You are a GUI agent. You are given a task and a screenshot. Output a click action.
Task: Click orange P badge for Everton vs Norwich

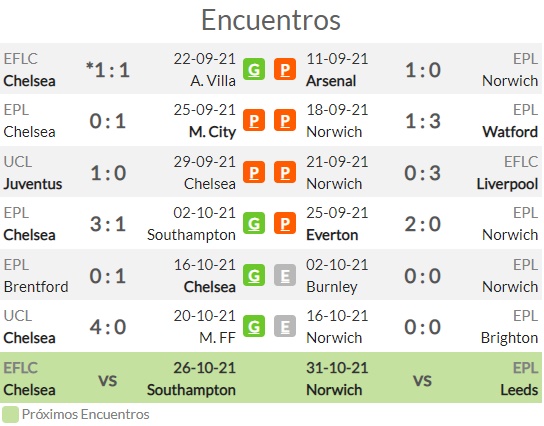pos(285,223)
